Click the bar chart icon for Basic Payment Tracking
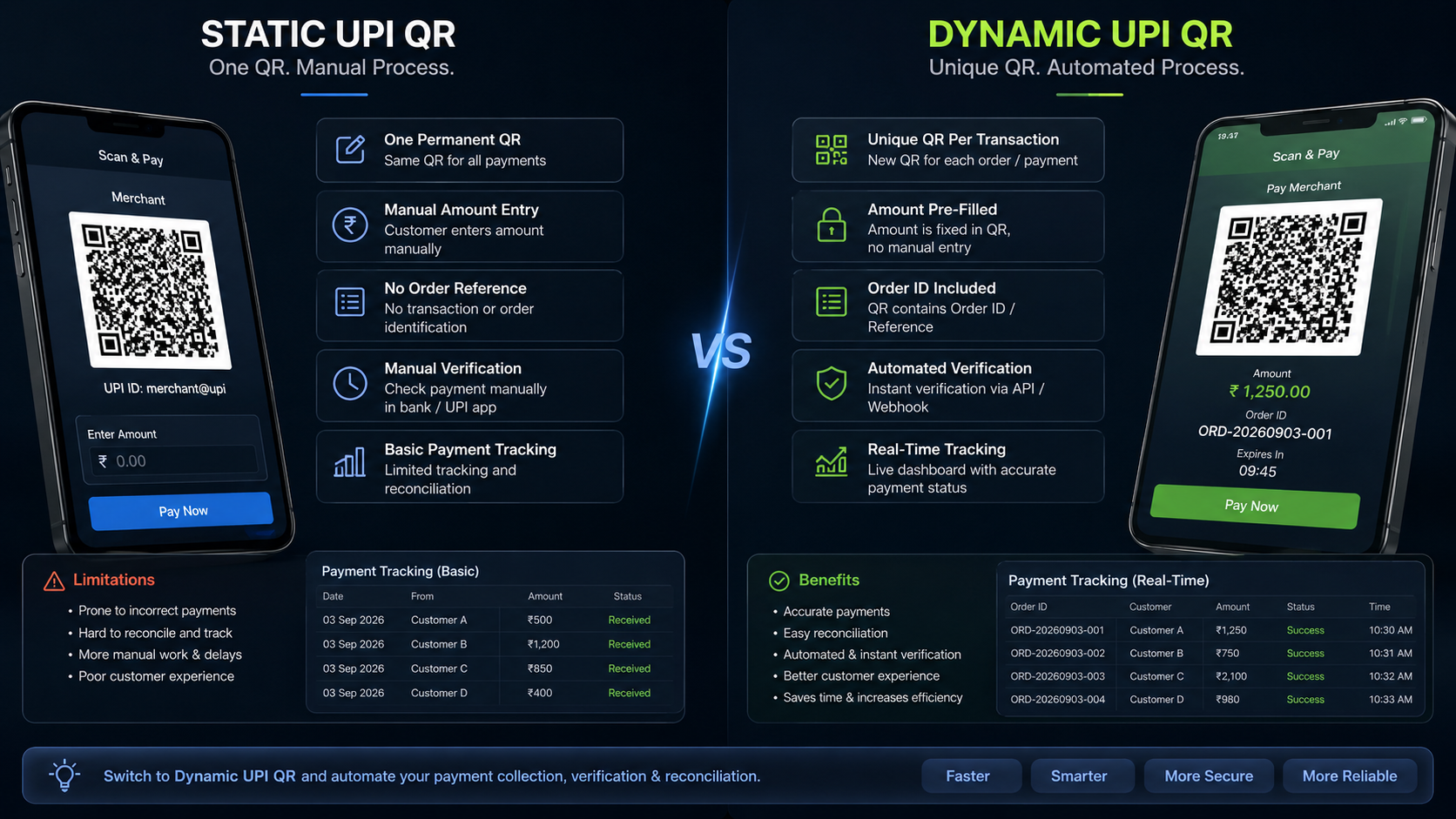The image size is (1456, 819). coord(350,462)
